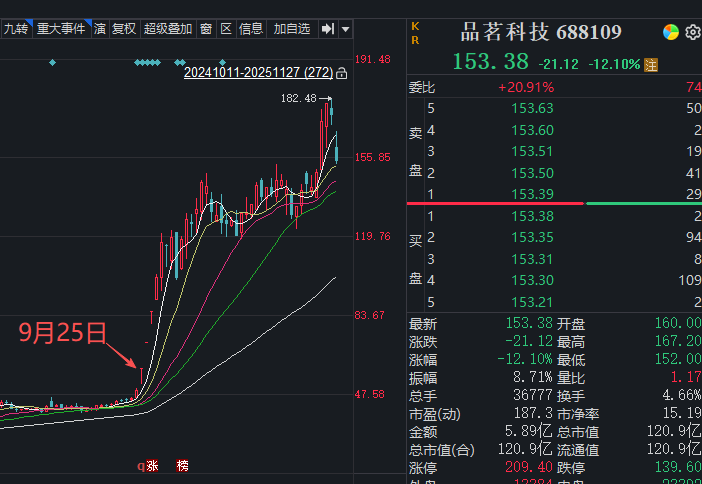Toggle the date range lock icon

point(342,73)
